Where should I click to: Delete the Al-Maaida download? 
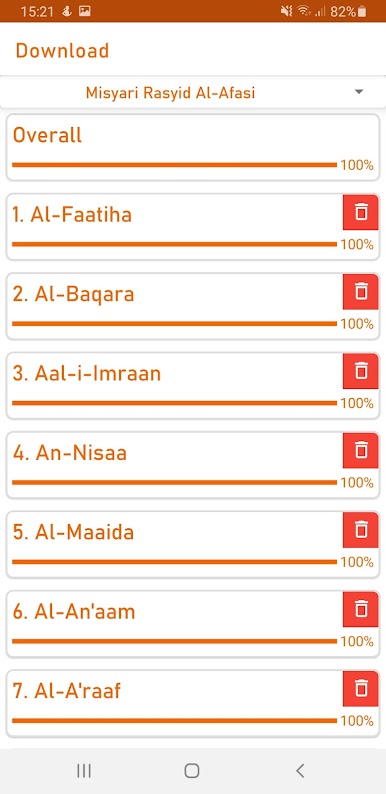tap(361, 530)
